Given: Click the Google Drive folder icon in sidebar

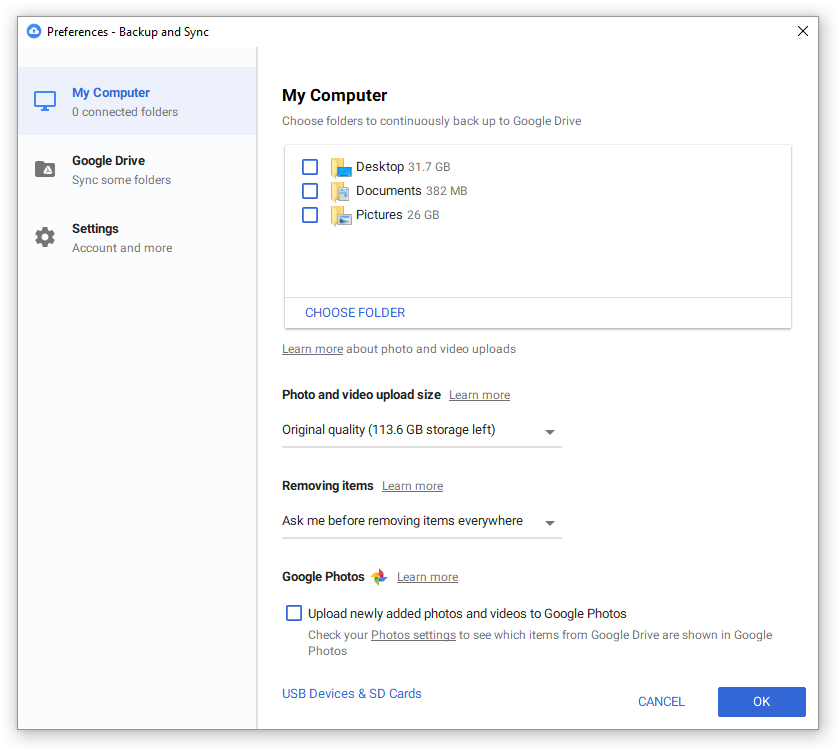Looking at the screenshot, I should click(45, 169).
